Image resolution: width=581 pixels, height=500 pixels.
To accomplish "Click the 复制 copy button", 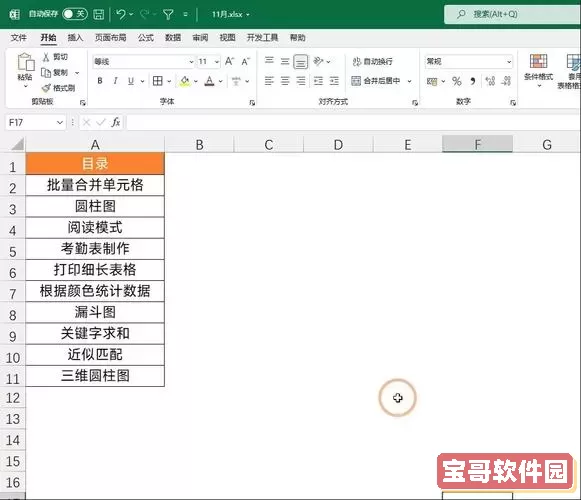I will click(55, 73).
